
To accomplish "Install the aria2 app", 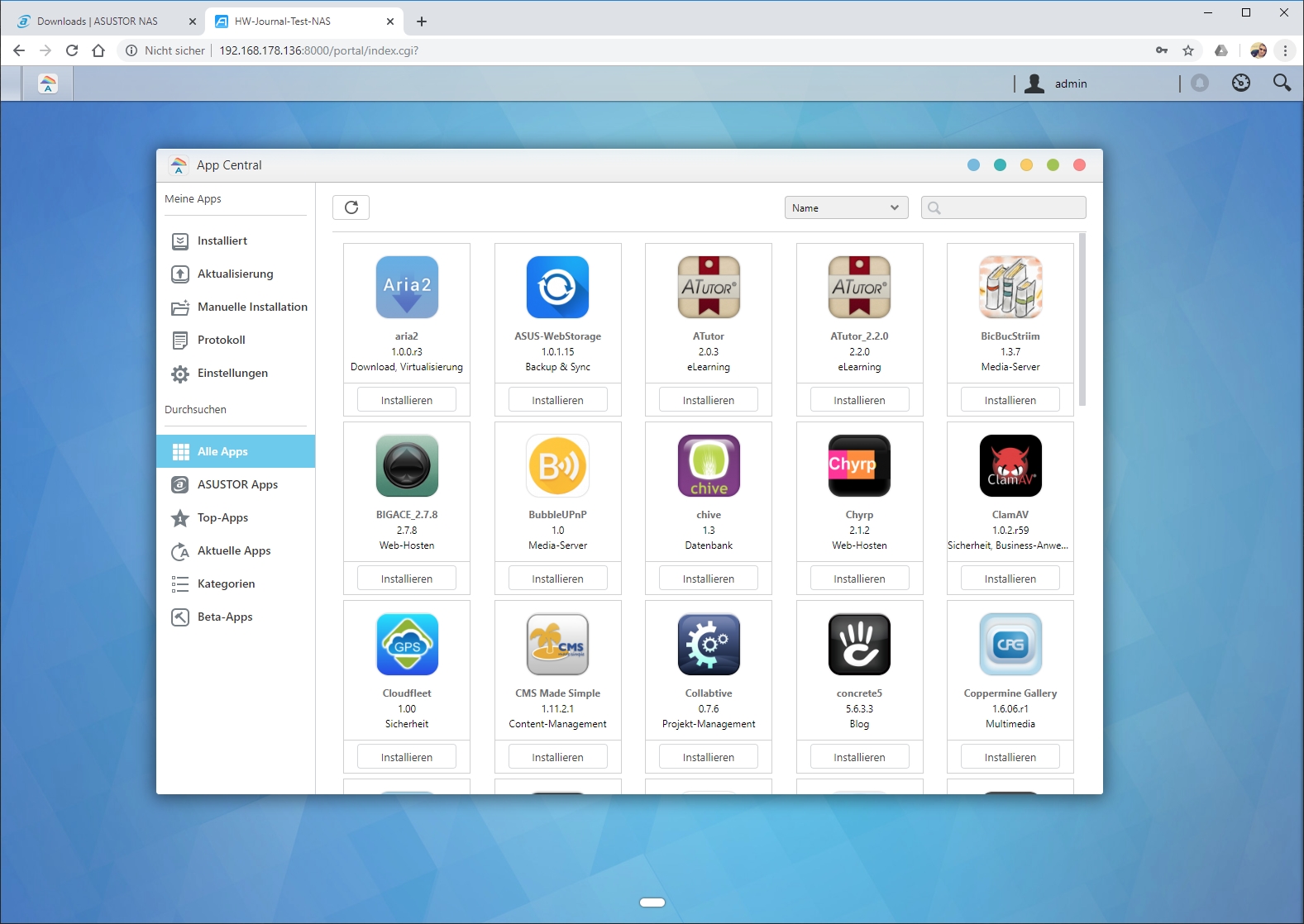I will click(x=407, y=400).
